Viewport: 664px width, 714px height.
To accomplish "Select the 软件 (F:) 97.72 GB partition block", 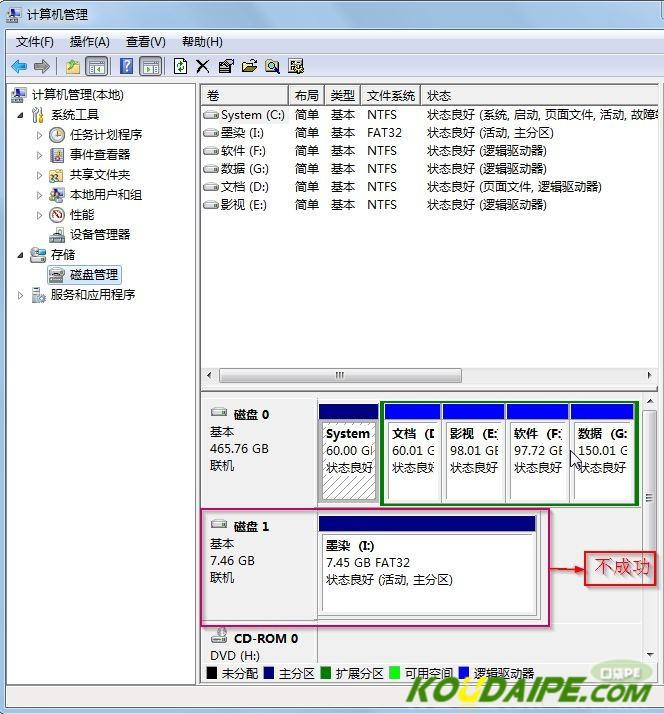I will click(x=538, y=453).
